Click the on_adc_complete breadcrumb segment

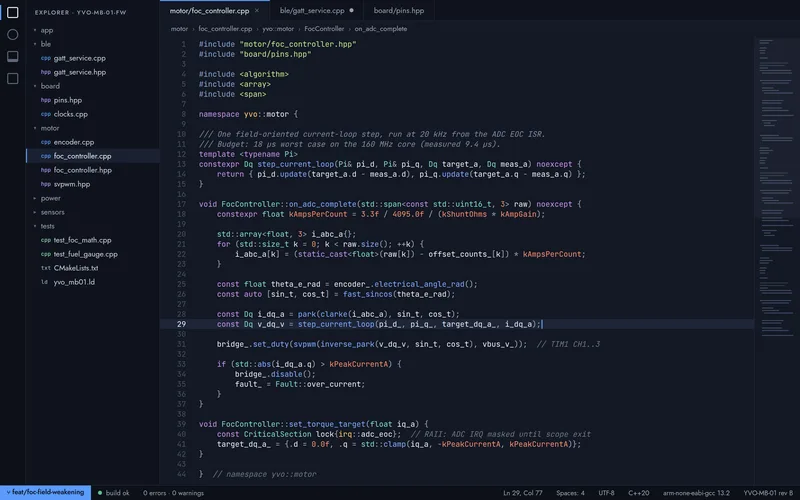pos(381,29)
